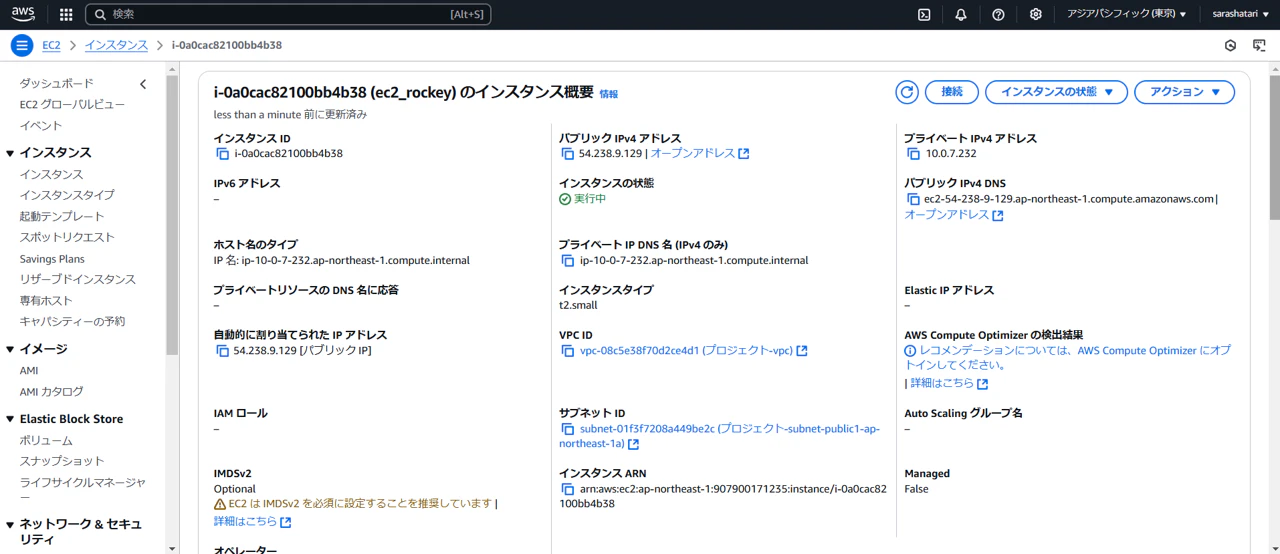
Task: Copy the public IPv4 address 54.238.9.129
Action: 568,154
